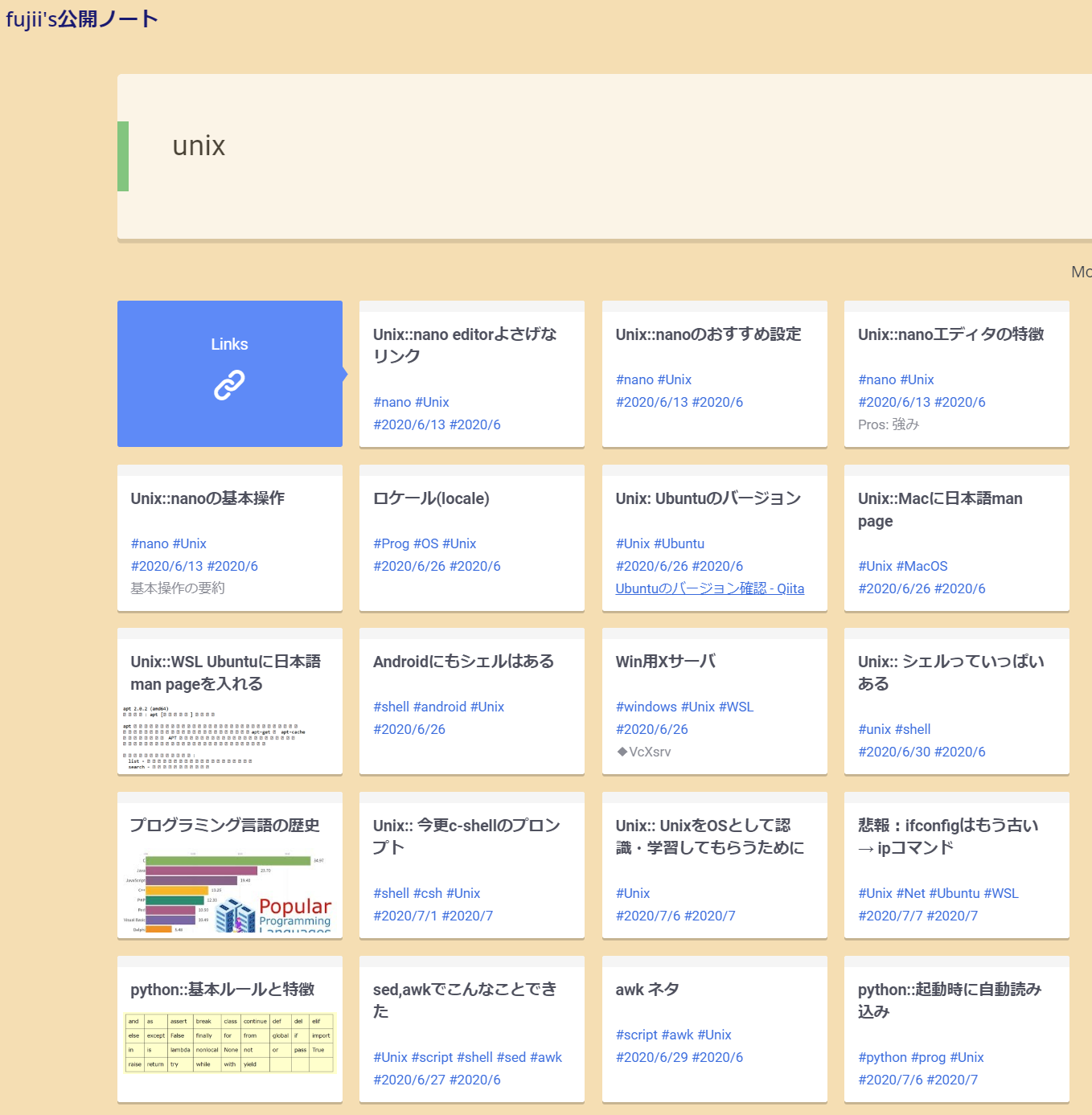Click the #unix #shell tag line
This screenshot has width=1092, height=1115.
[894, 729]
